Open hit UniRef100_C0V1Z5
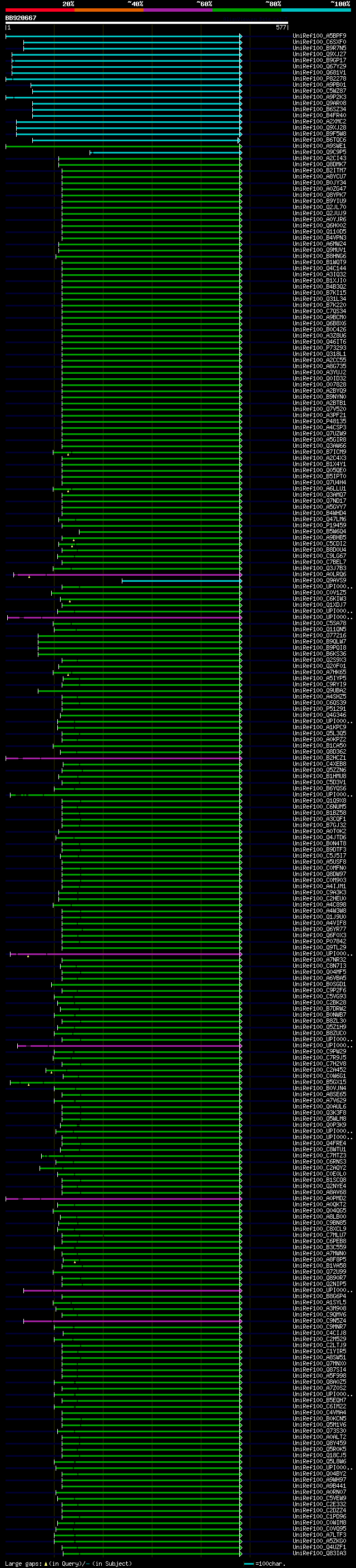Screen dimensions: 356x1568 point(319,592)
